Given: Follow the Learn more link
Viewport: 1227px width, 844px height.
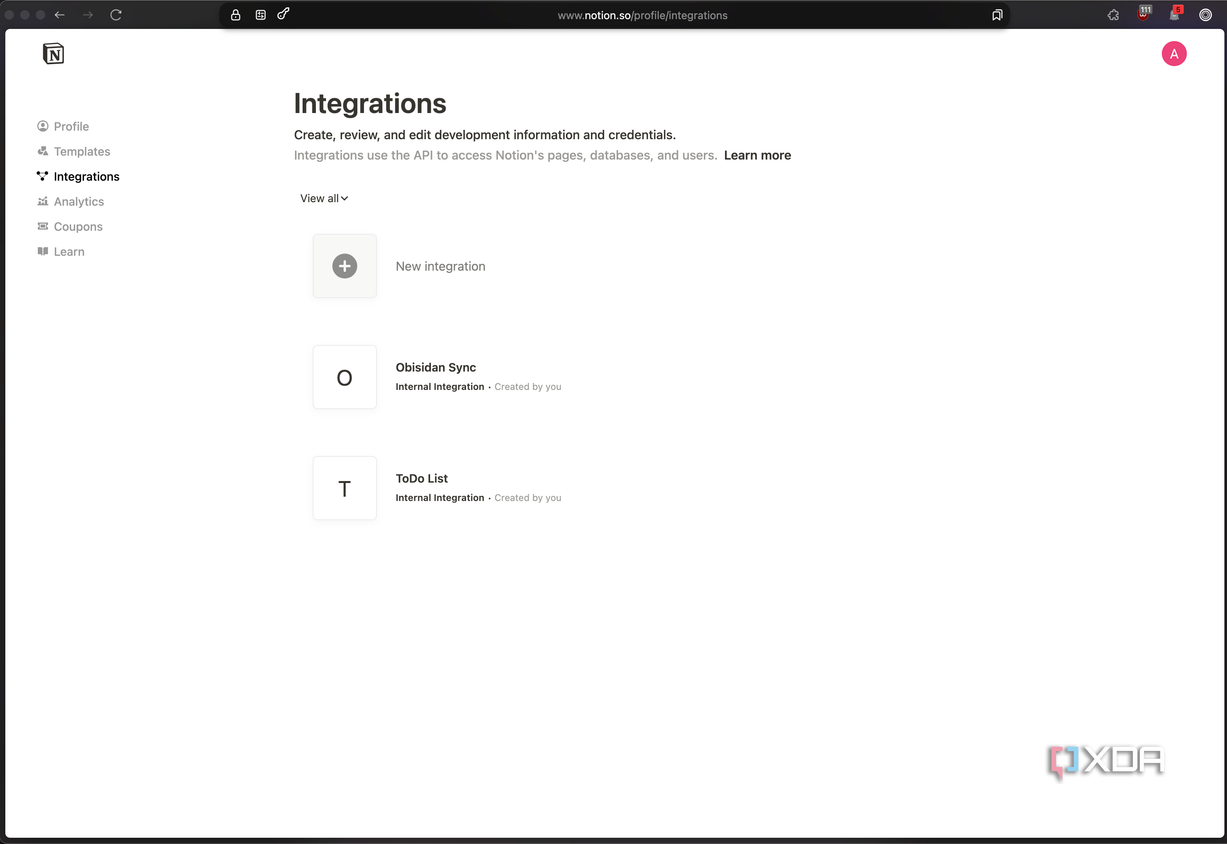Looking at the screenshot, I should pos(757,155).
